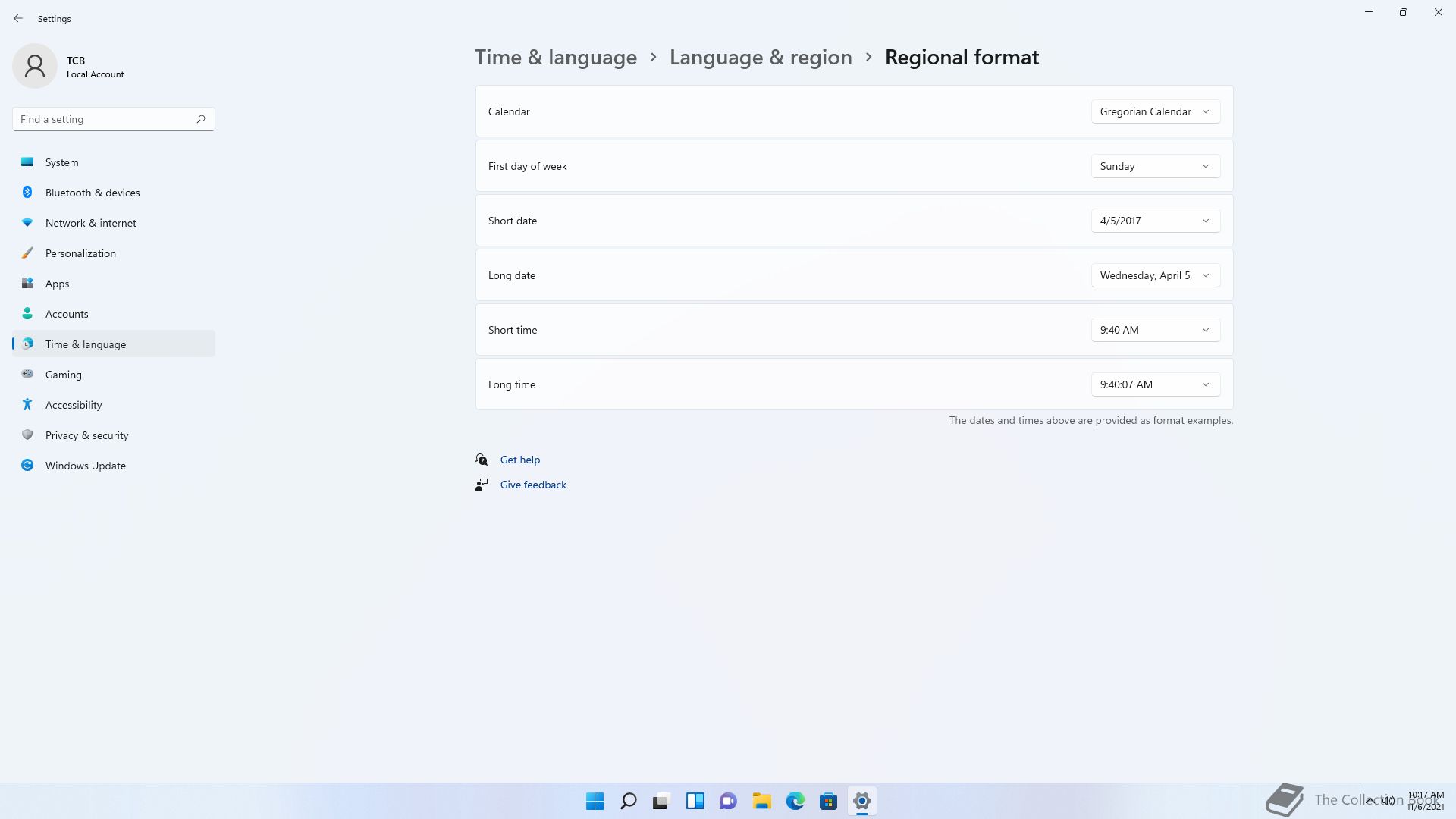Open the Short date format dropdown
The width and height of the screenshot is (1456, 819).
tap(1156, 221)
